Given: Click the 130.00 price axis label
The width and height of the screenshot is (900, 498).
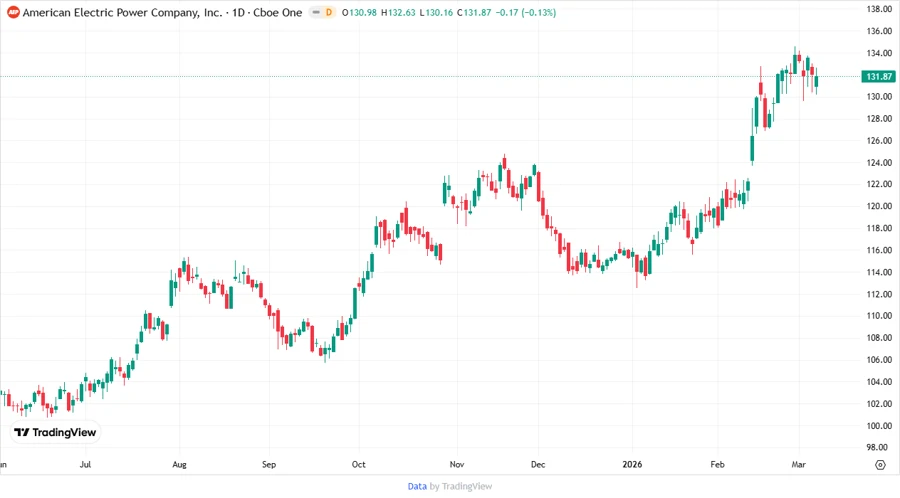Looking at the screenshot, I should [x=879, y=96].
